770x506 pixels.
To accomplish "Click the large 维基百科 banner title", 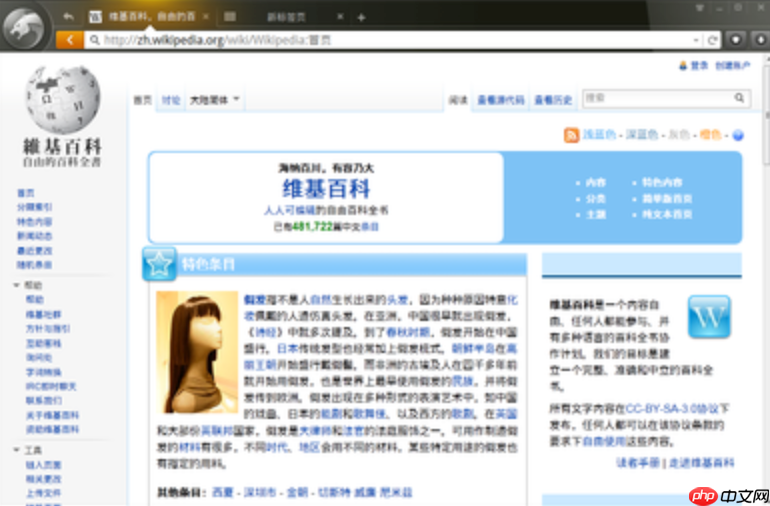I will tap(326, 189).
